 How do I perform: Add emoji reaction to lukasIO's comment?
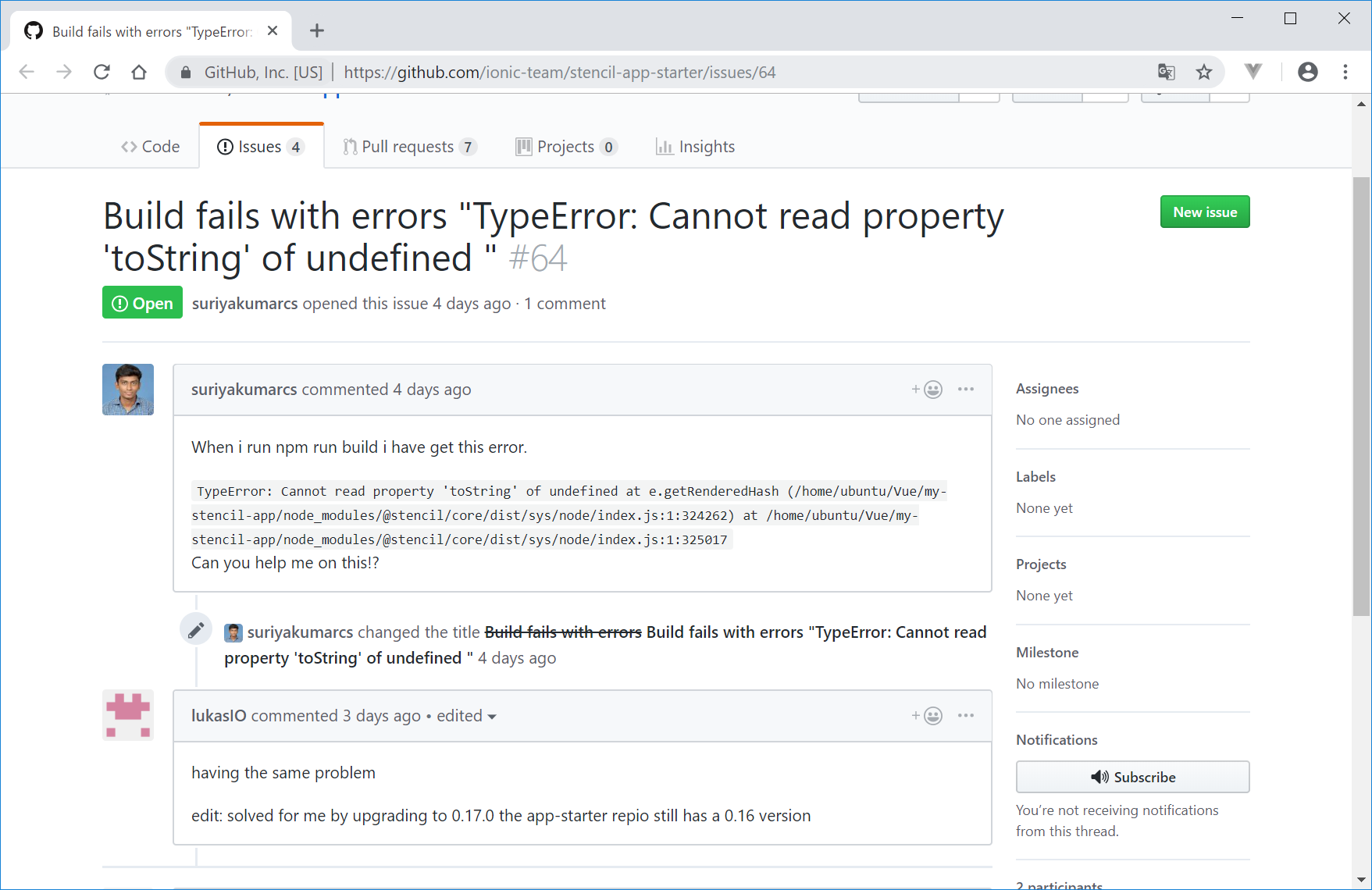pos(927,716)
